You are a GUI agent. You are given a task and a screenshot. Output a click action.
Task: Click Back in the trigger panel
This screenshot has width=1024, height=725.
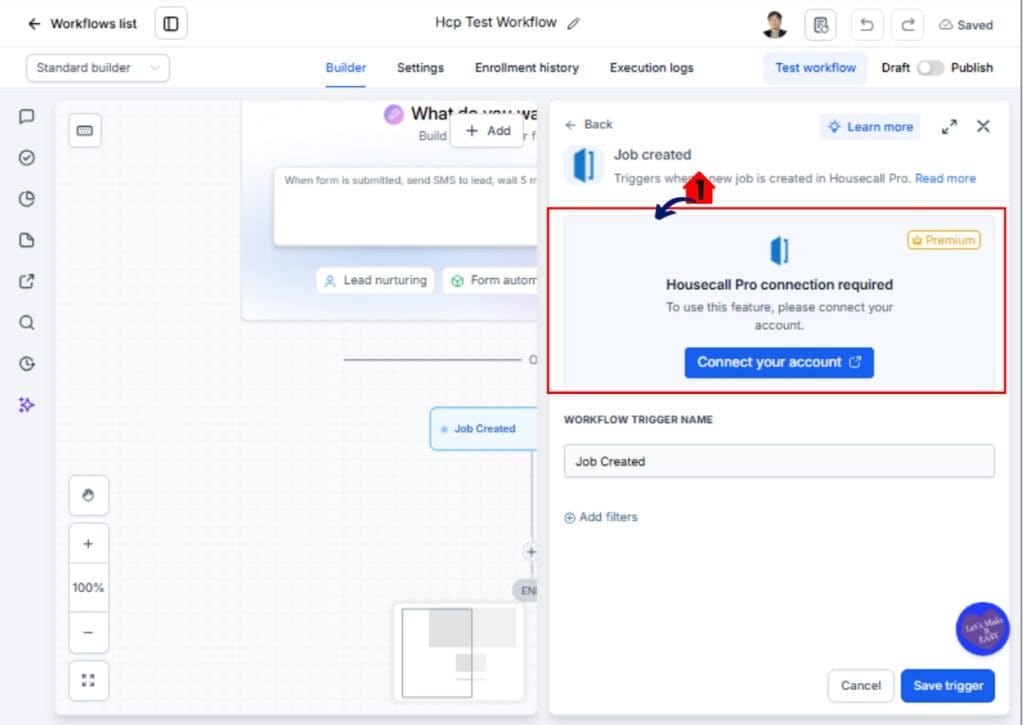(589, 124)
